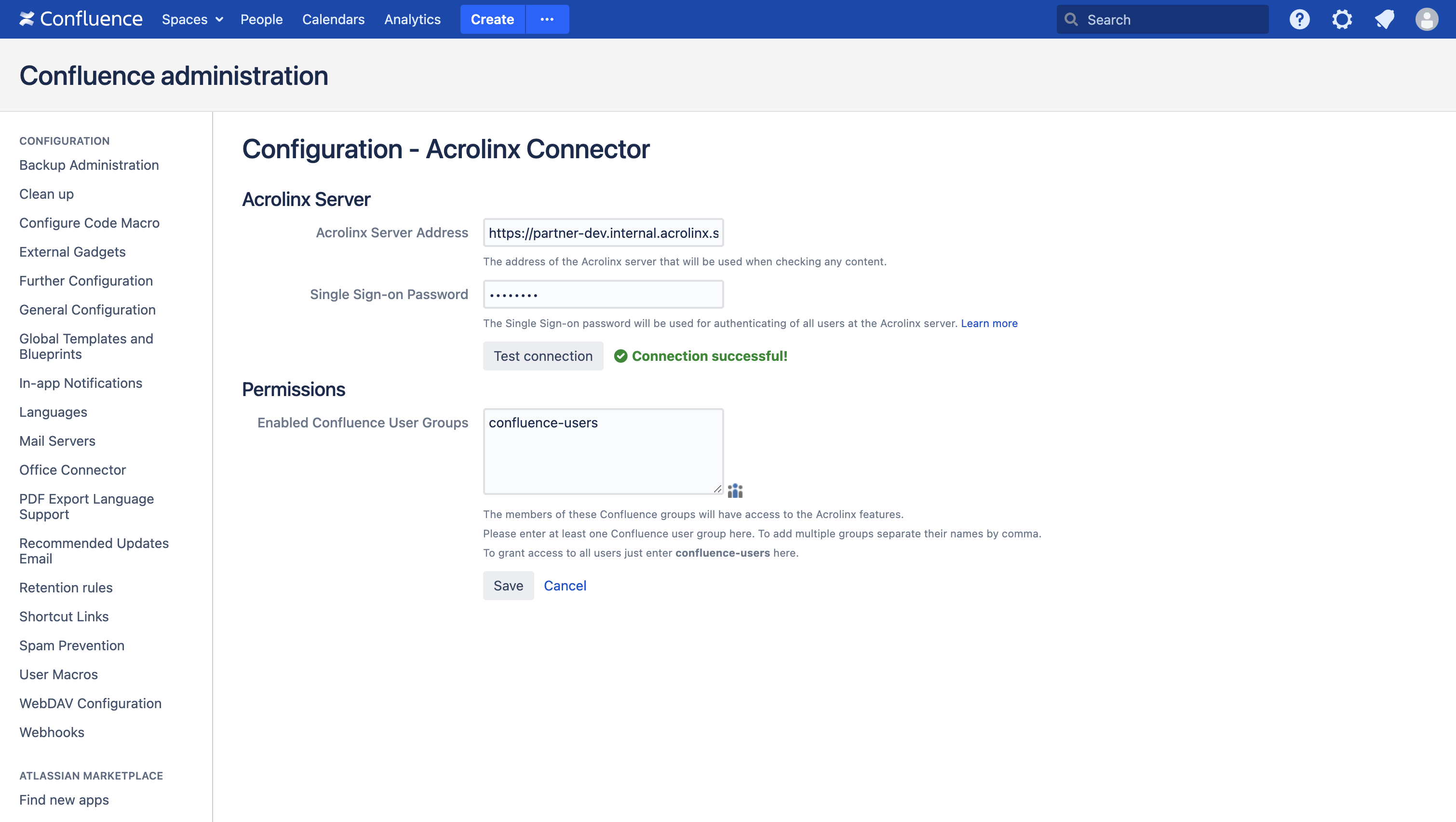Open People in the top navigation

click(x=261, y=19)
